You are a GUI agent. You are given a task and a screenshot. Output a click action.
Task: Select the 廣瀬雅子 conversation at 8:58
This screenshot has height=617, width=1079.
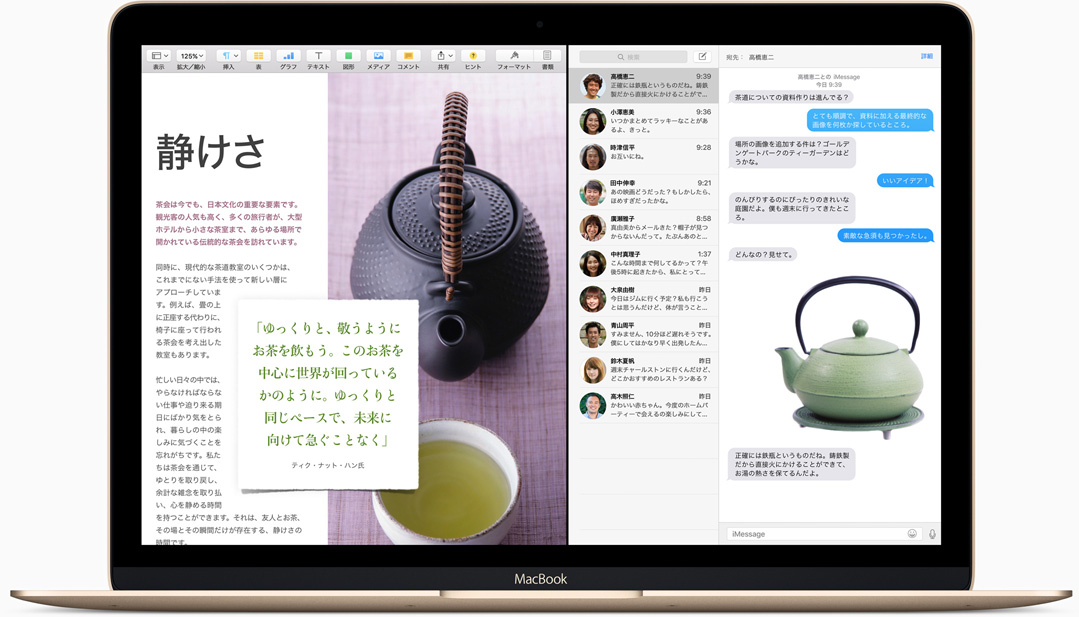(x=644, y=228)
